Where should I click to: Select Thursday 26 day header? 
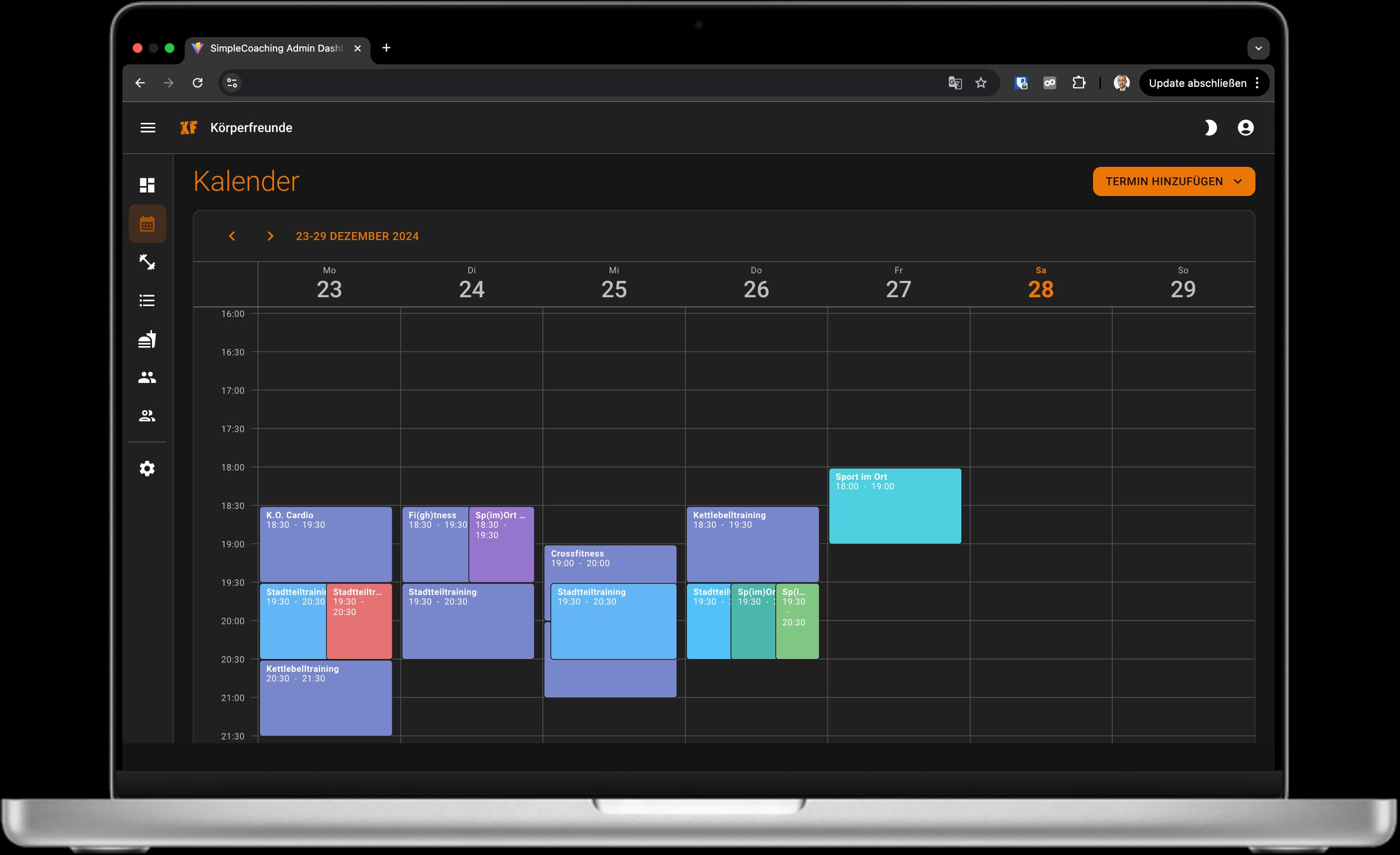(756, 283)
